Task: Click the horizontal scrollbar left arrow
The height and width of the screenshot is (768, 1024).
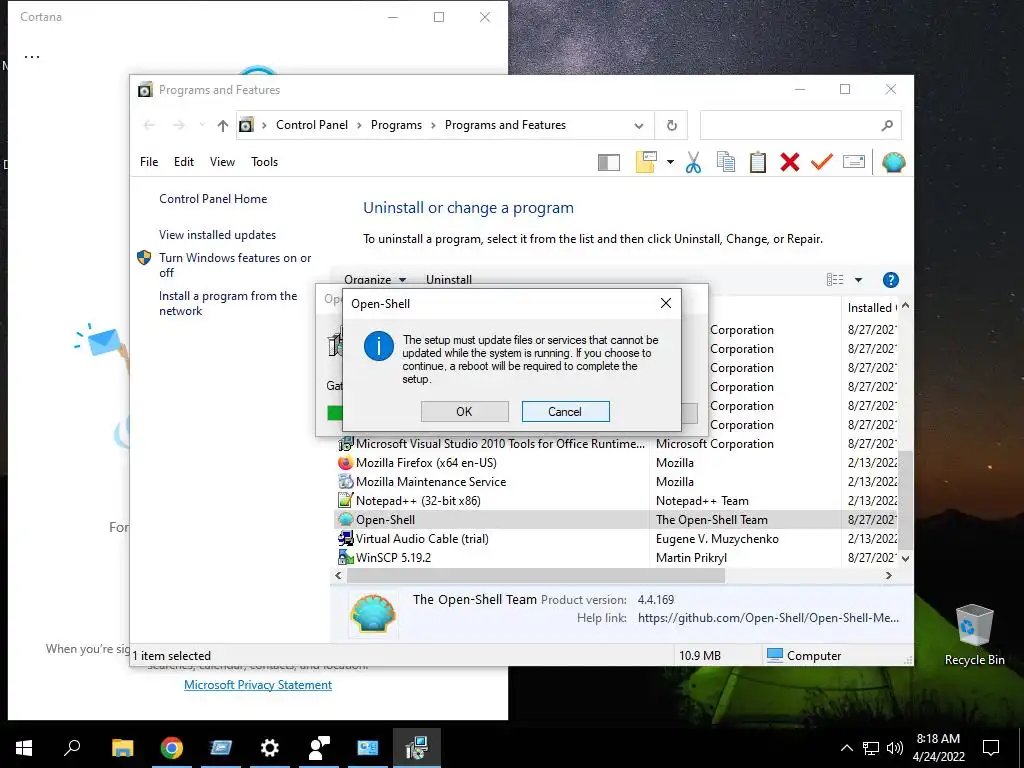Action: coord(338,575)
